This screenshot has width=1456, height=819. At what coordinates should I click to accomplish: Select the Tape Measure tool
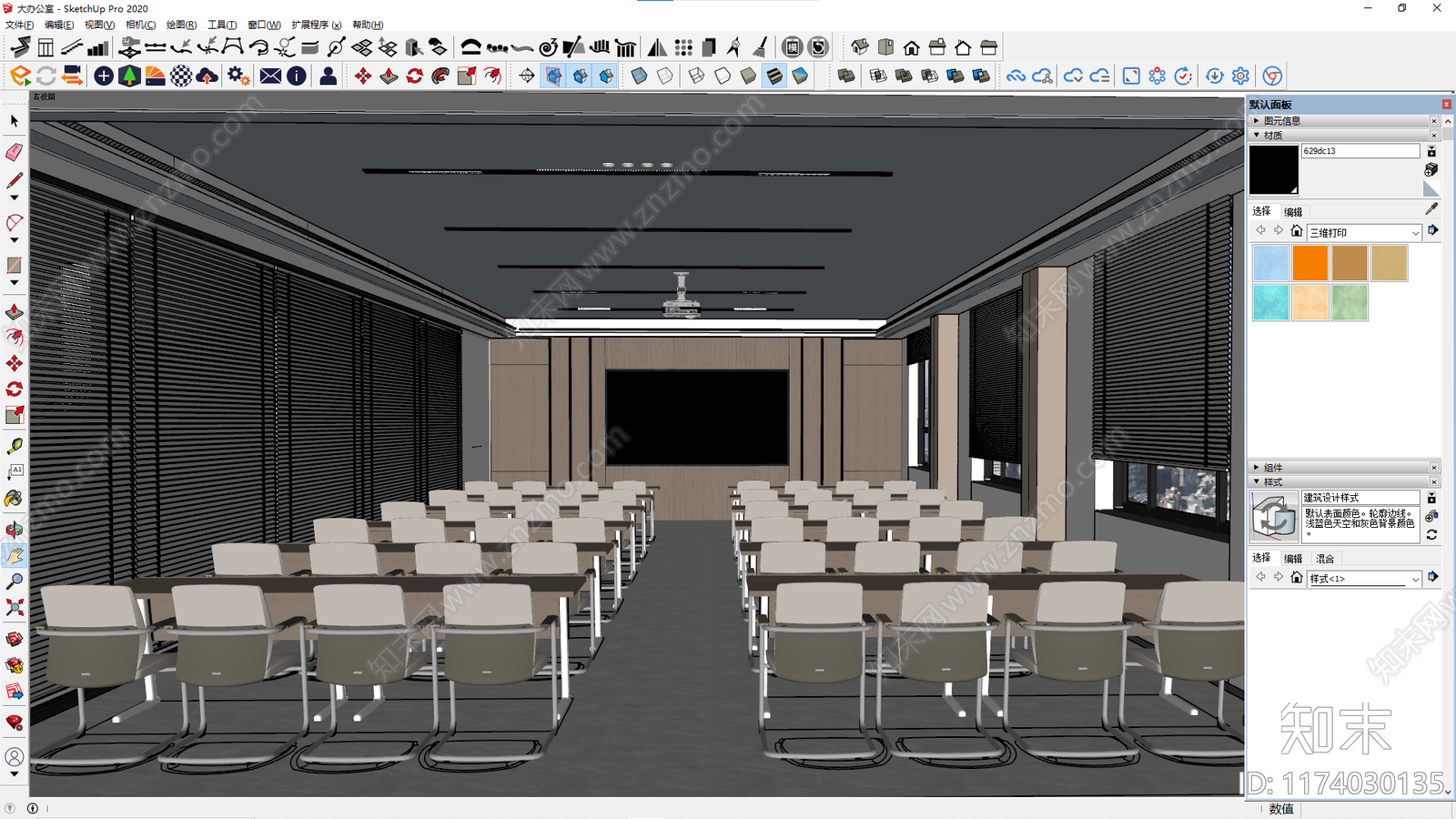15,446
